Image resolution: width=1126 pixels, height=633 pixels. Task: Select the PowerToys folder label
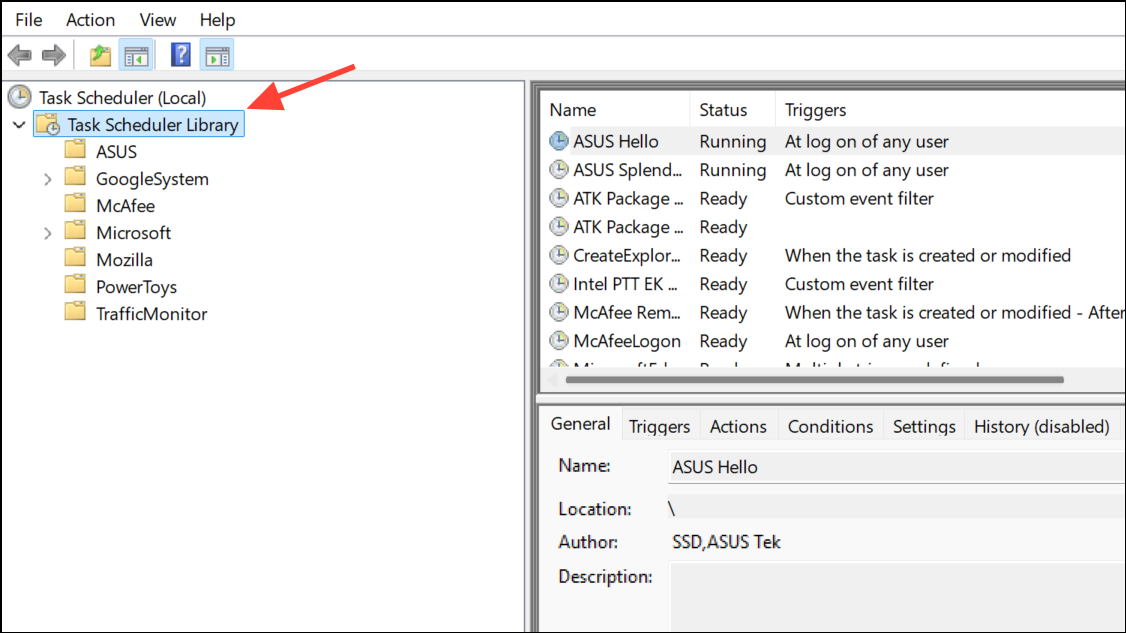(136, 287)
